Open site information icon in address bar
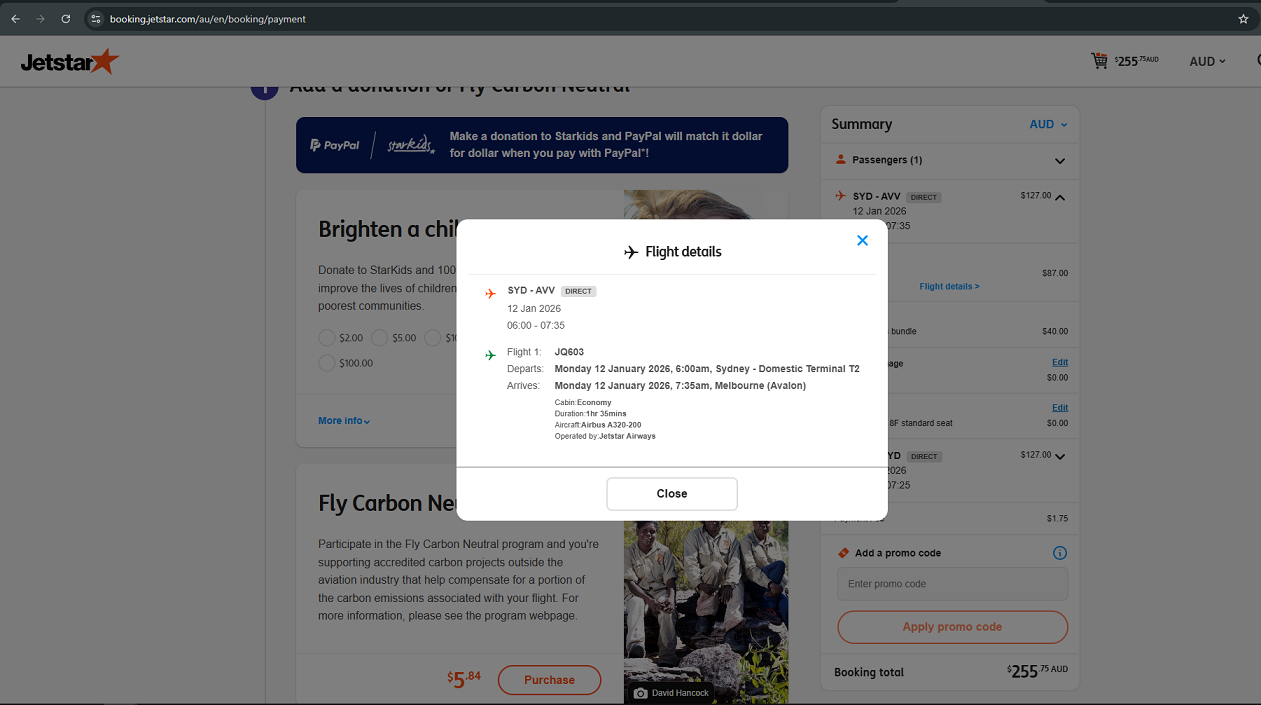Viewport: 1261px width, 705px height. tap(95, 19)
